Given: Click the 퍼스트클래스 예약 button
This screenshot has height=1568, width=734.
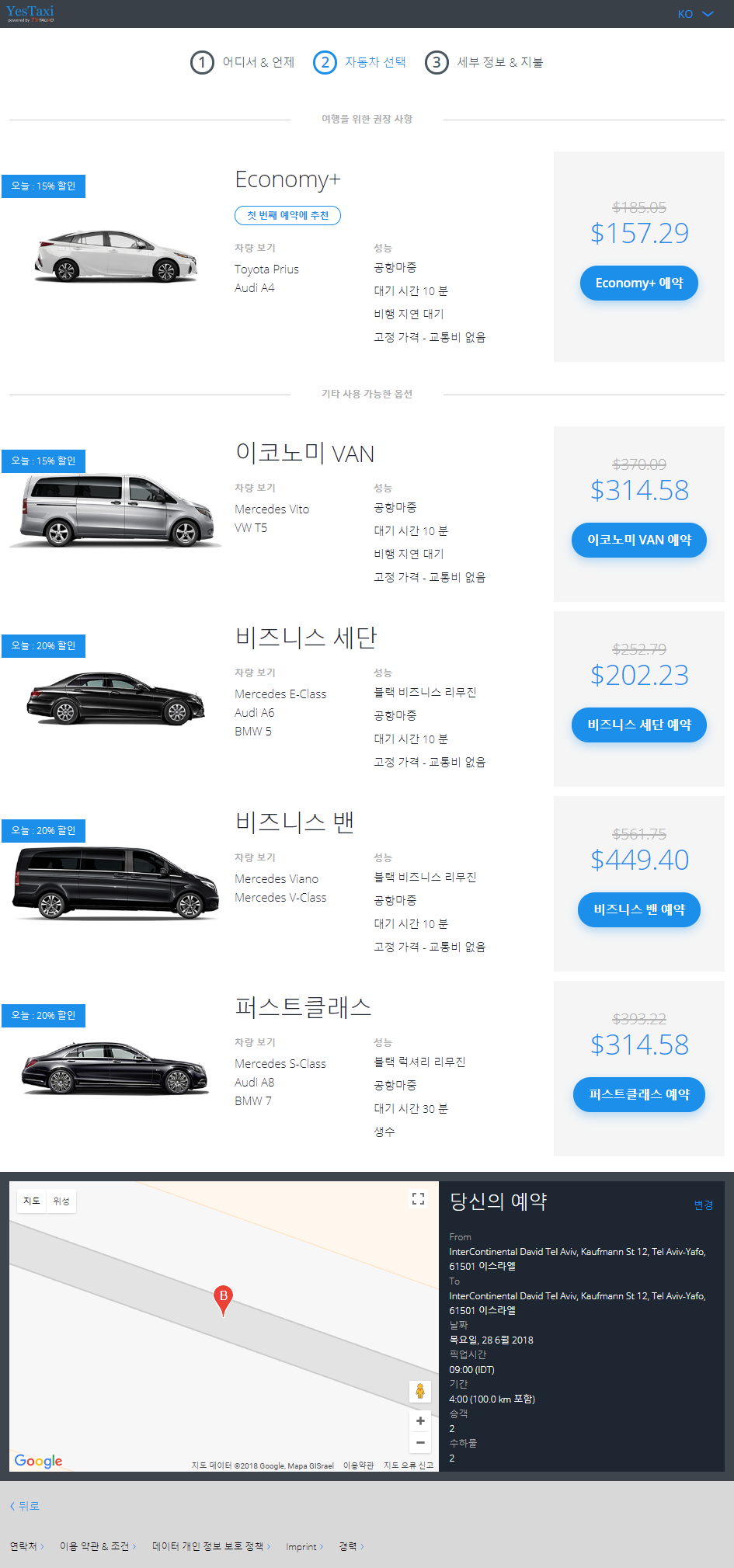Looking at the screenshot, I should pos(638,1095).
